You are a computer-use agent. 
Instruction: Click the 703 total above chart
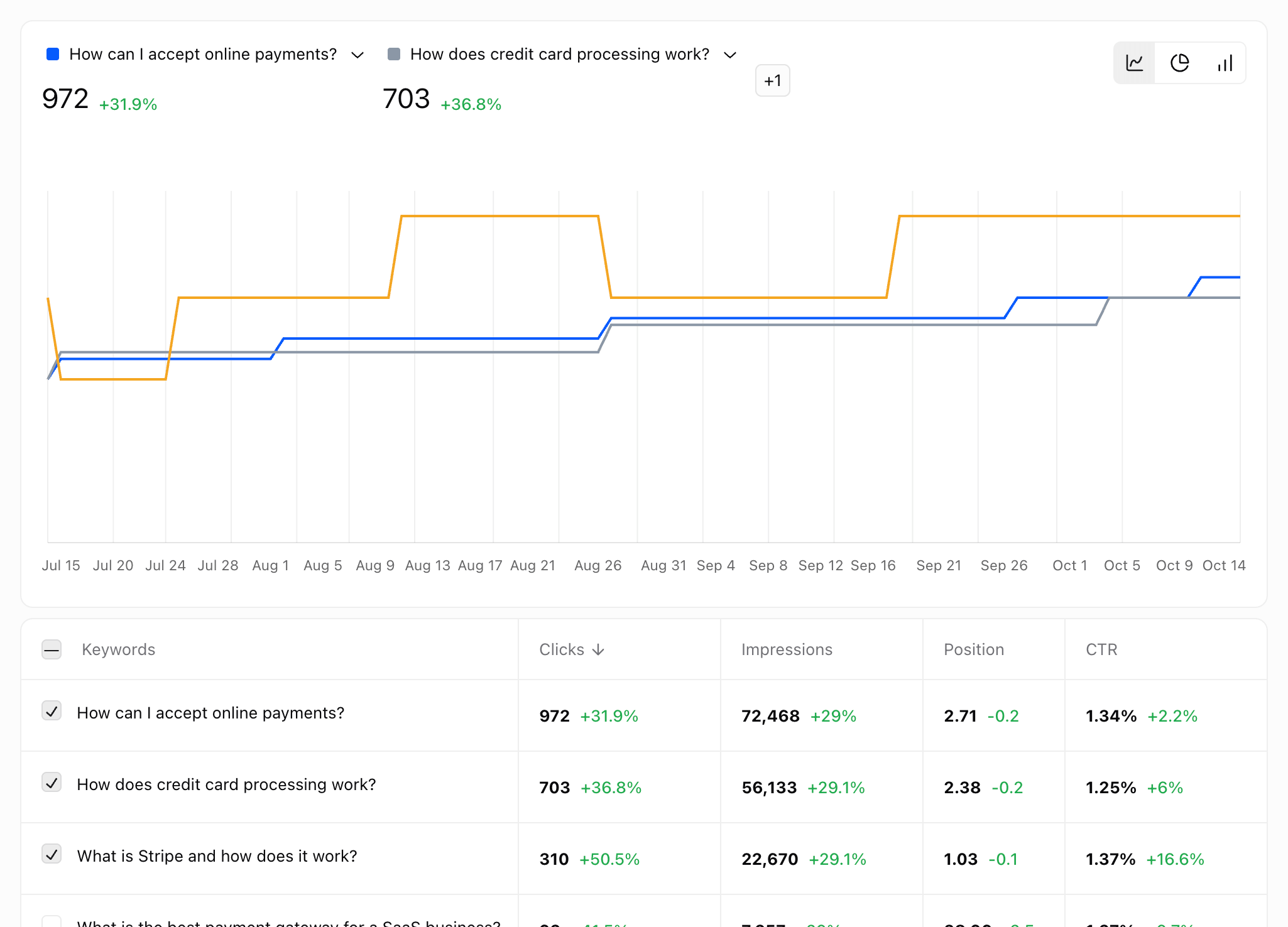tap(407, 99)
